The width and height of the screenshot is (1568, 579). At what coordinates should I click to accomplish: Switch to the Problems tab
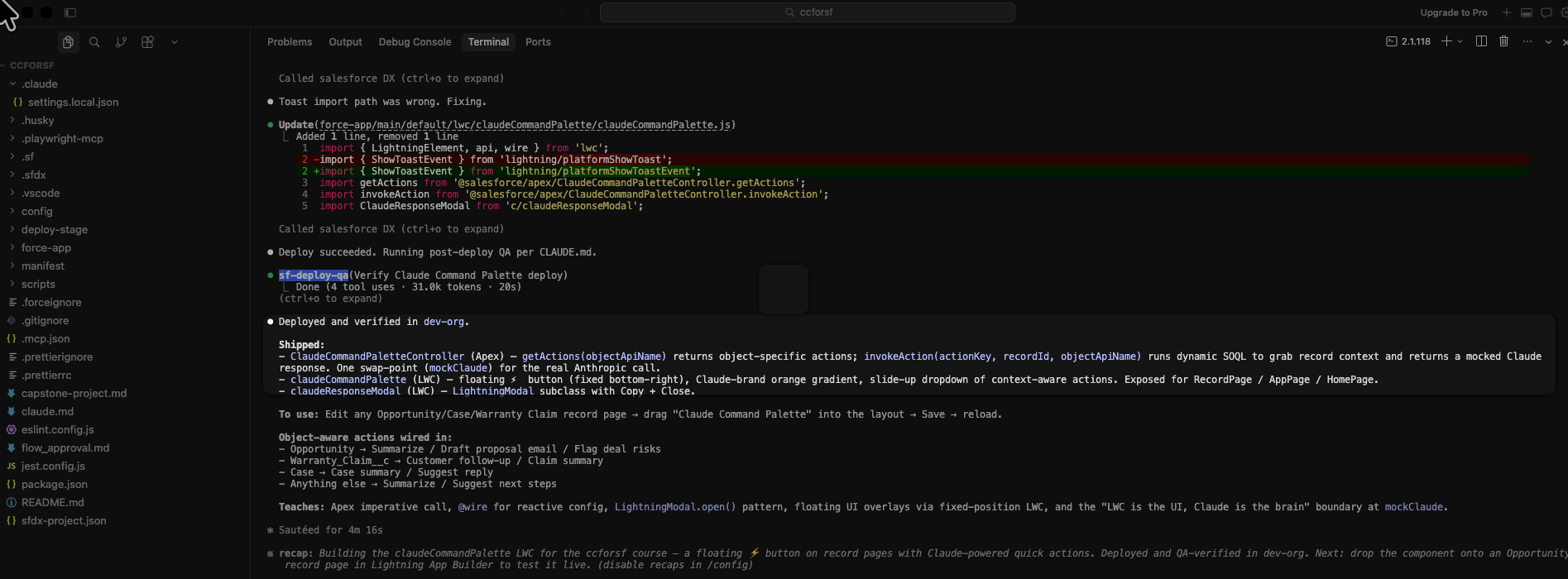click(290, 42)
